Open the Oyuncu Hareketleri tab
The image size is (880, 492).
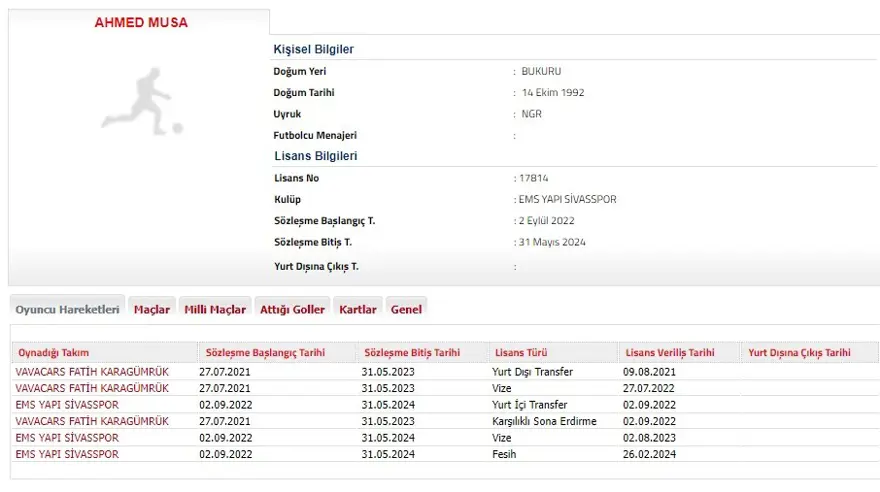pos(67,309)
